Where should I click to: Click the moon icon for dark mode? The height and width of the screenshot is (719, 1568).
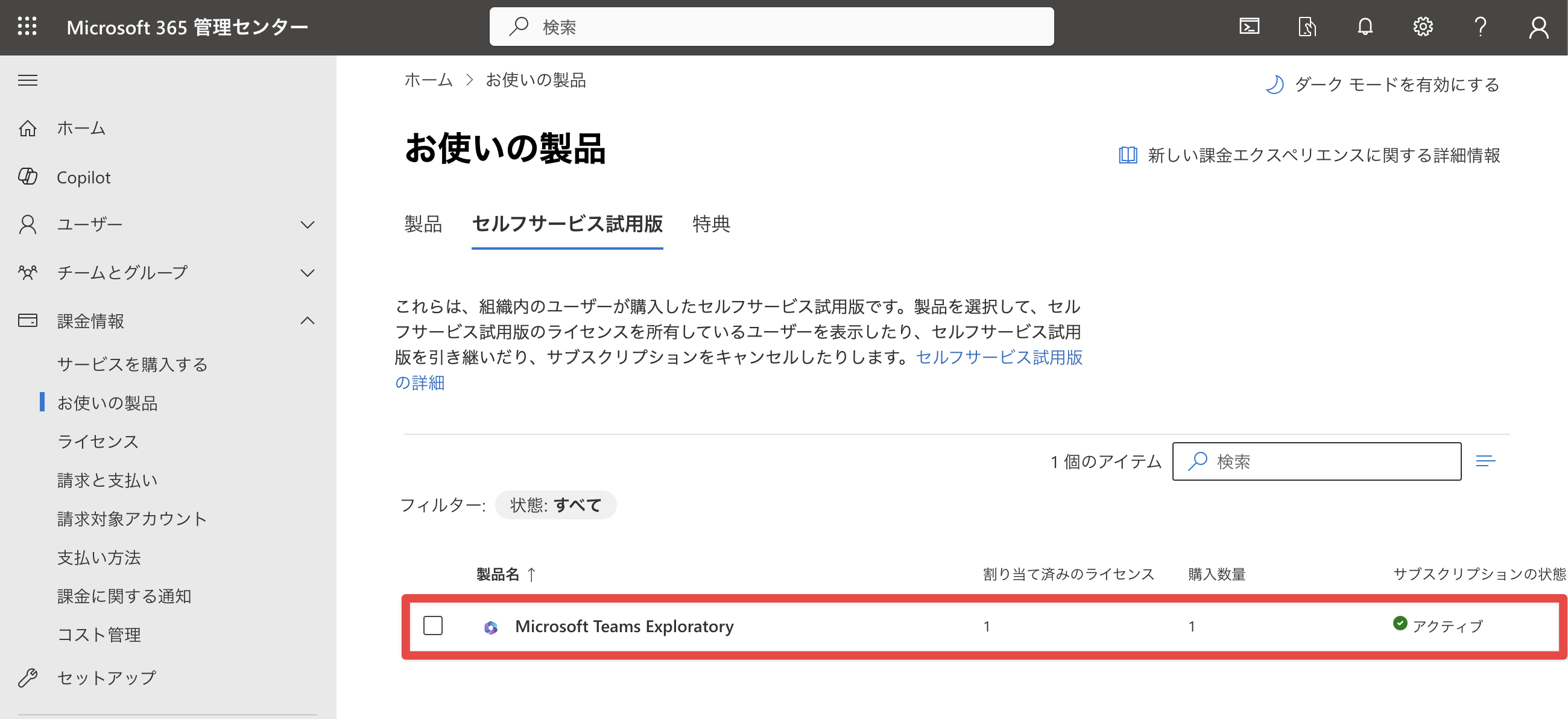tap(1275, 84)
